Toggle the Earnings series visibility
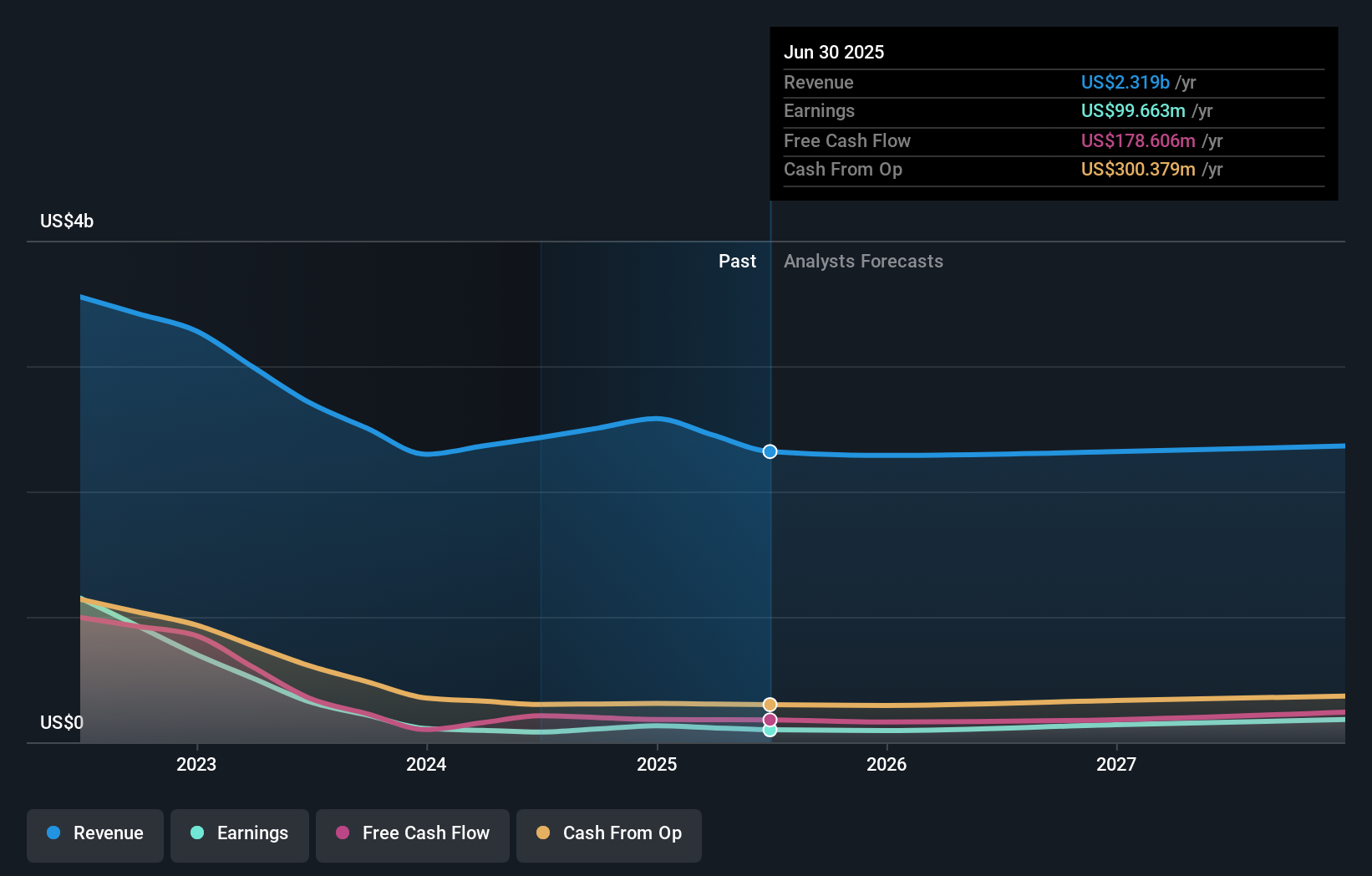 point(240,833)
